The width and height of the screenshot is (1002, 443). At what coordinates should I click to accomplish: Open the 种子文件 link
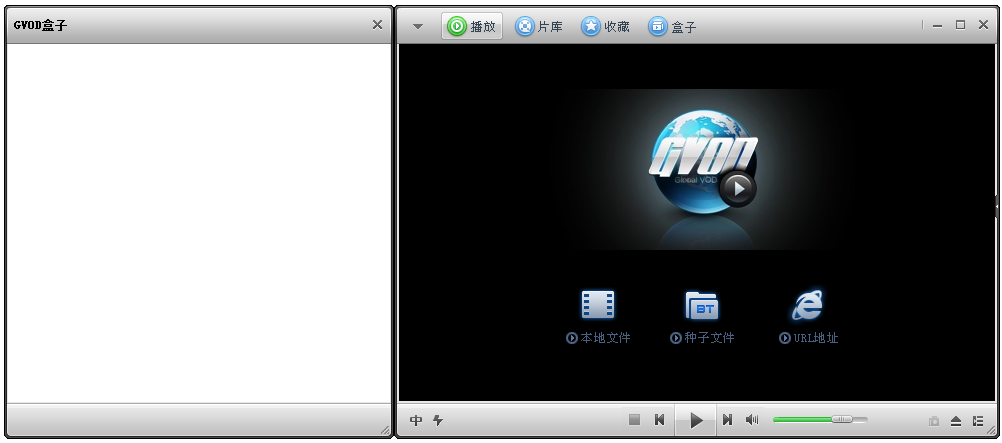pyautogui.click(x=702, y=338)
